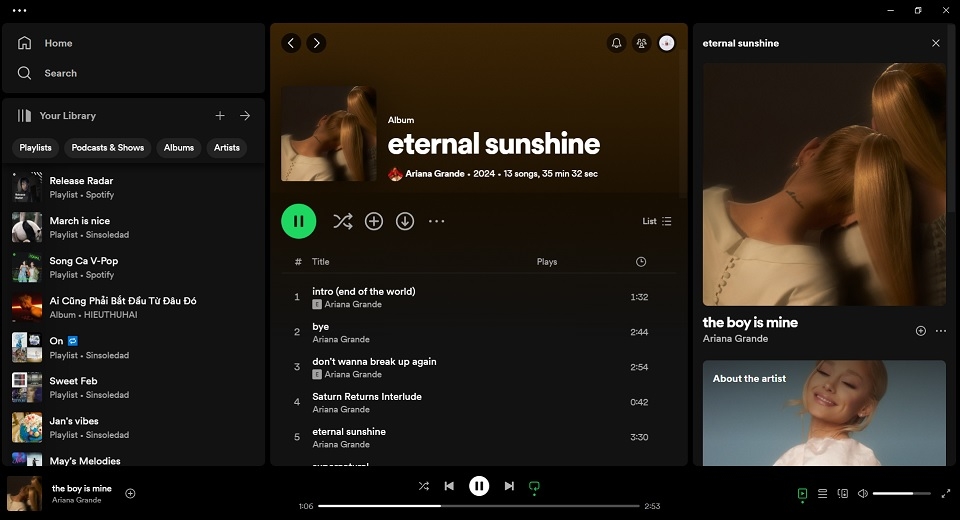Sort tracks by duration clock icon
This screenshot has height=520, width=960.
click(641, 262)
